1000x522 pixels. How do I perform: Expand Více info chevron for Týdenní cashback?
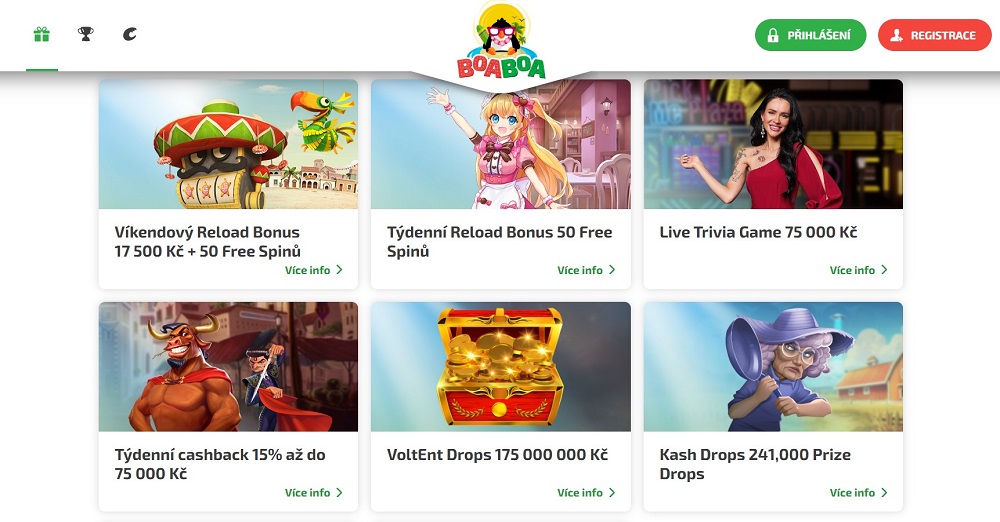(339, 493)
